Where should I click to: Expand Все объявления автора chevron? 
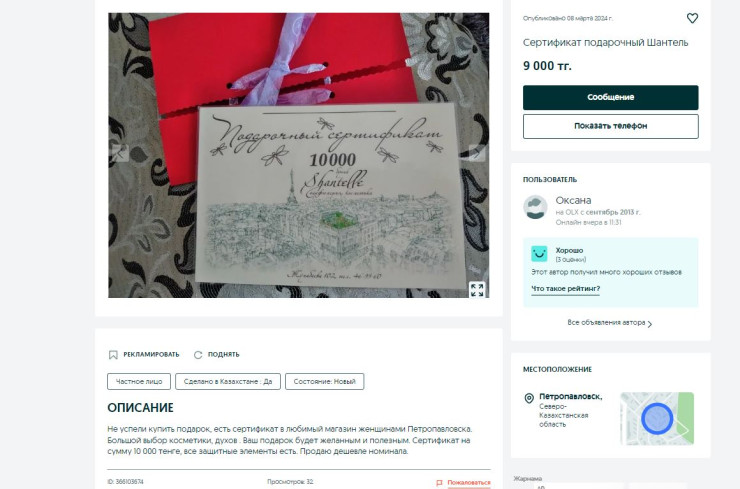pos(650,324)
